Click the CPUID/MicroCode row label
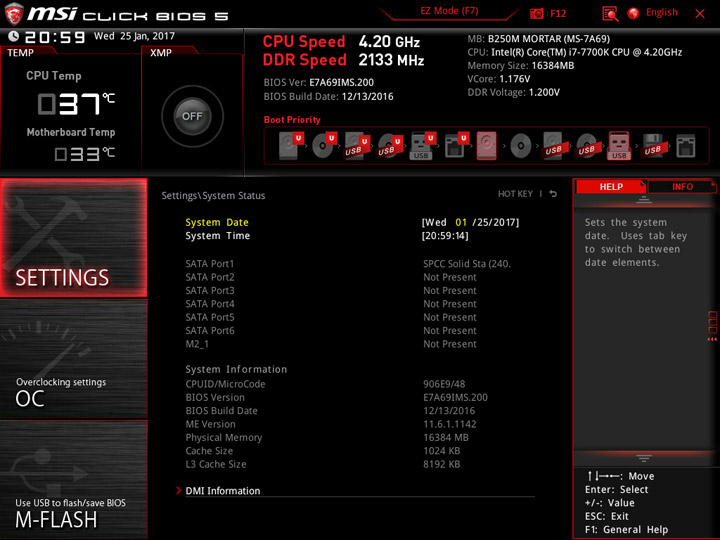The width and height of the screenshot is (720, 540). pos(225,384)
